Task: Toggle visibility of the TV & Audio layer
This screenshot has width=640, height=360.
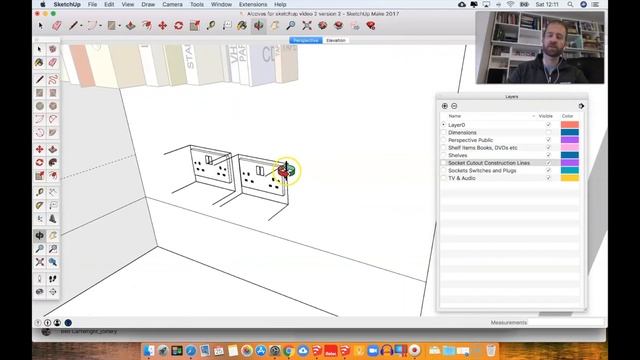Action: coord(548,178)
